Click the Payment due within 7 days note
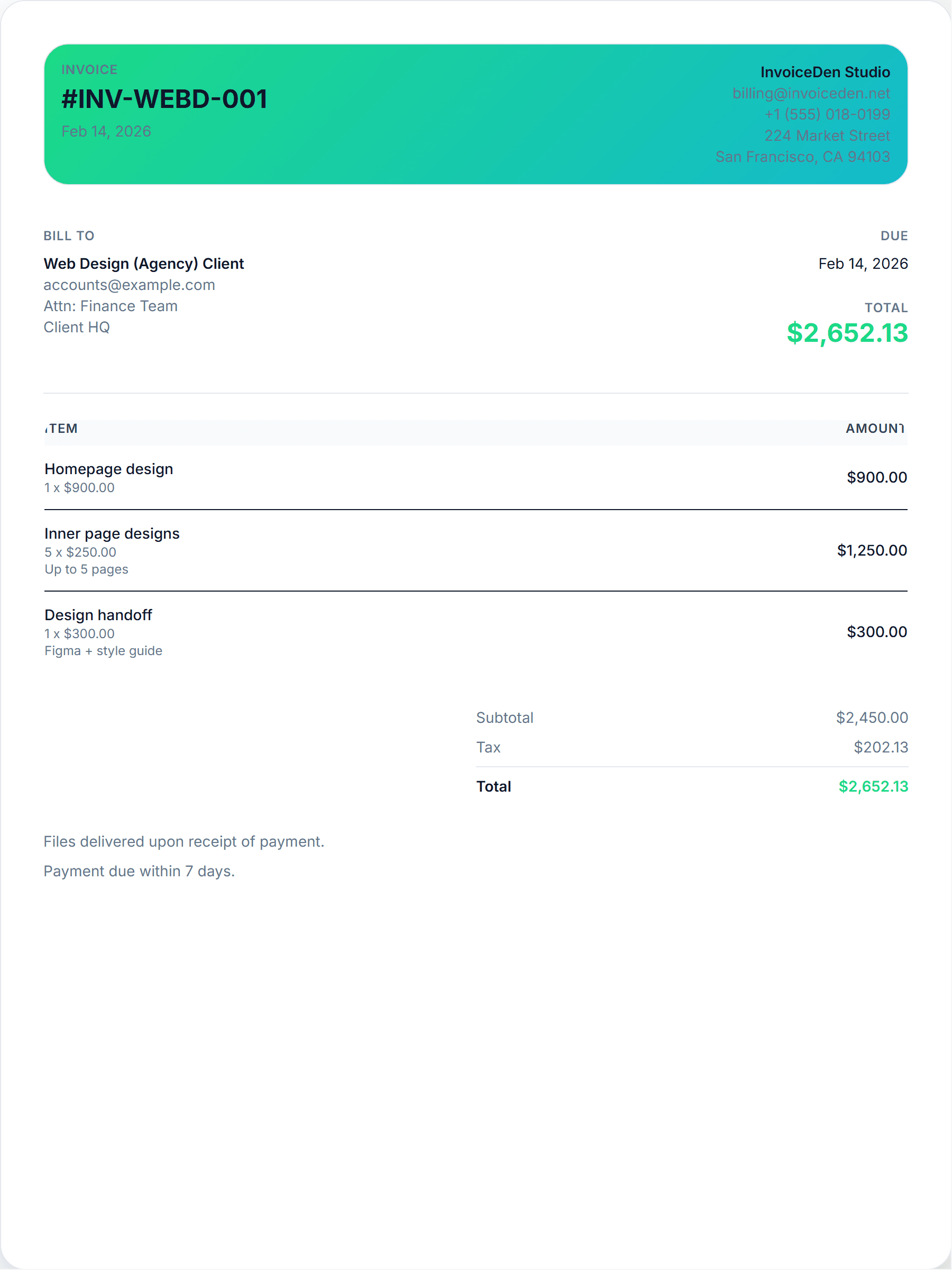Image resolution: width=952 pixels, height=1270 pixels. coord(139,871)
